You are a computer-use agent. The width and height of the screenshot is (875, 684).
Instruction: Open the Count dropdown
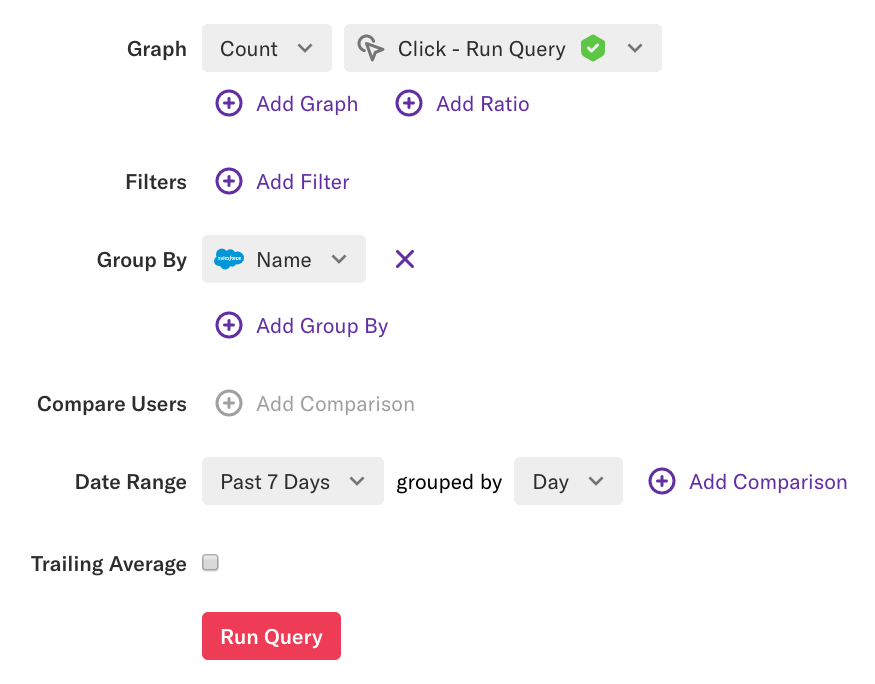[267, 48]
